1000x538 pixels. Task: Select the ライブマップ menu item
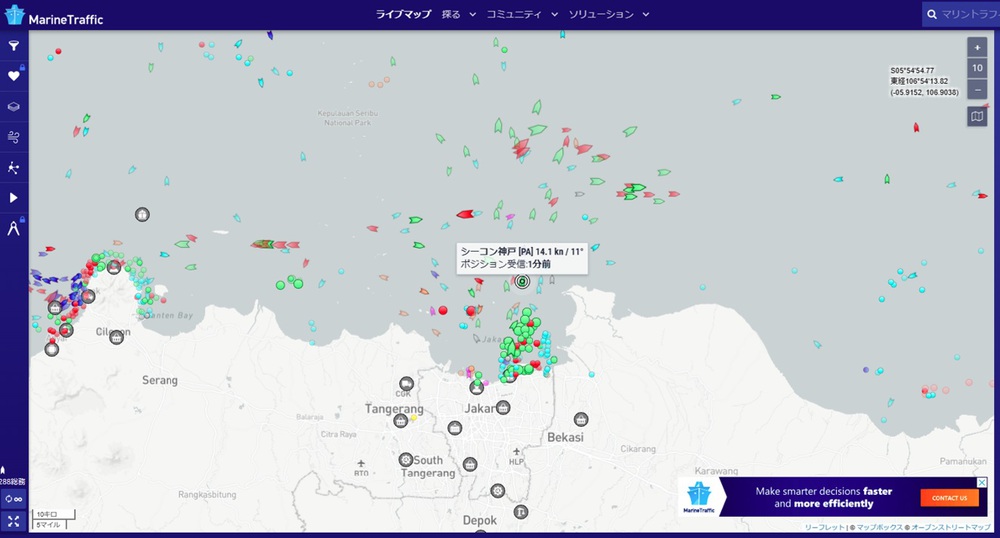[403, 15]
